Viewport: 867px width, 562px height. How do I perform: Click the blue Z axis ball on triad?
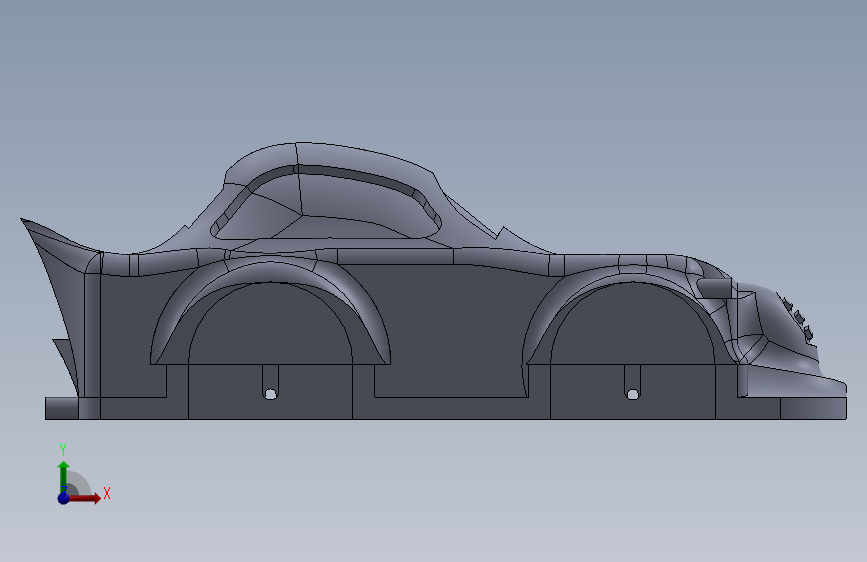(x=64, y=498)
